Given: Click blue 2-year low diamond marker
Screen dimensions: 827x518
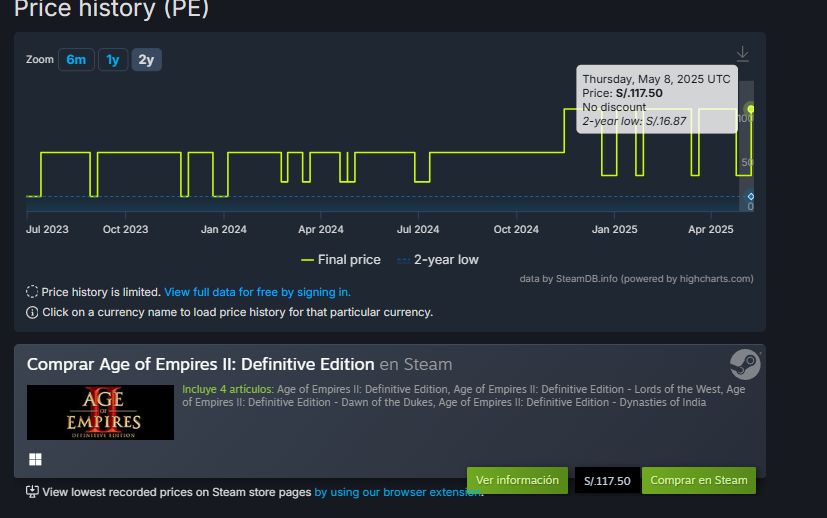Looking at the screenshot, I should [751, 197].
